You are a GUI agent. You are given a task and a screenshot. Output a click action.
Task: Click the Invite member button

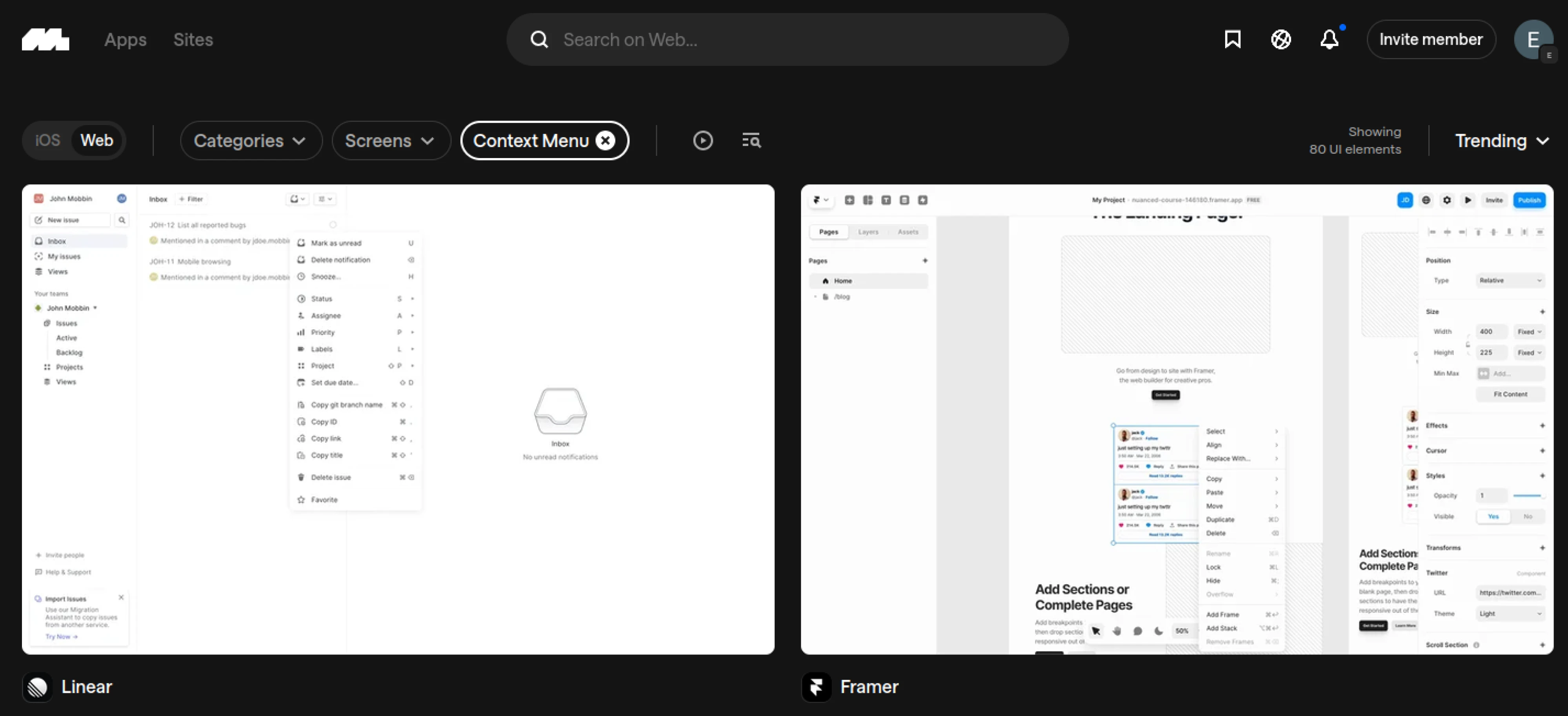coord(1431,40)
